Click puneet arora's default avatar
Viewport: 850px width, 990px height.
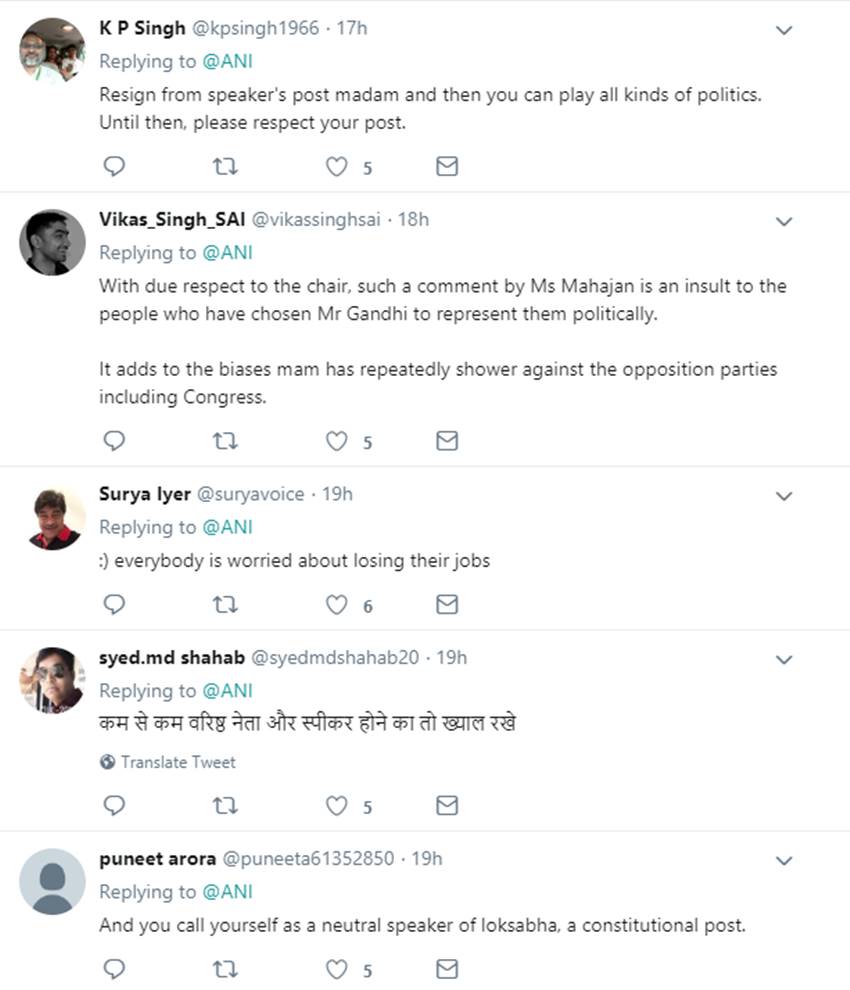coord(52,881)
